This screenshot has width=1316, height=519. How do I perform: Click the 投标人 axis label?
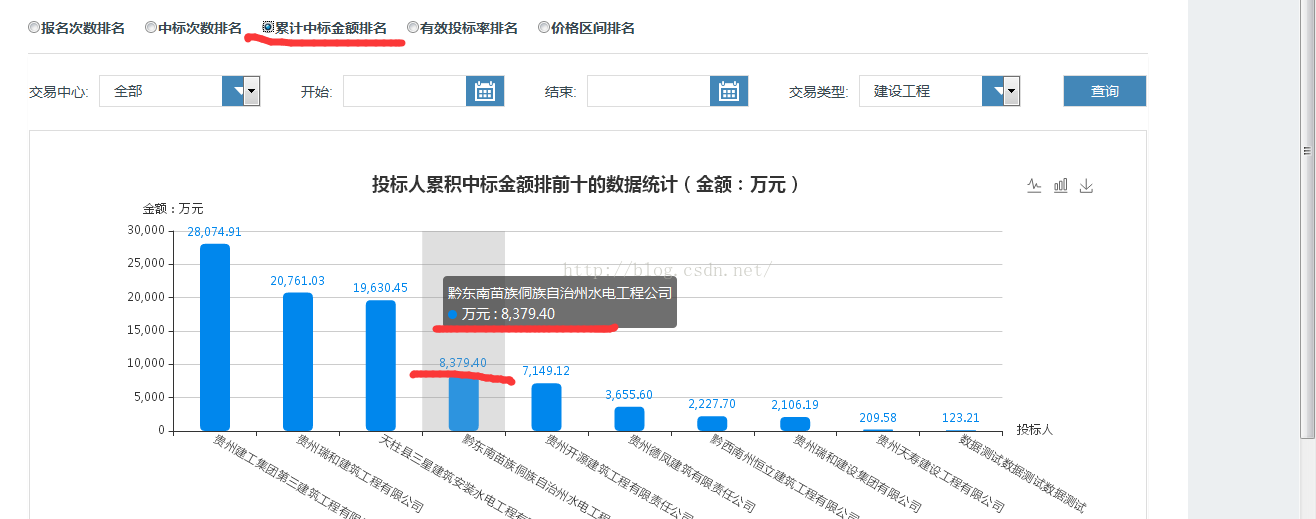(1035, 429)
